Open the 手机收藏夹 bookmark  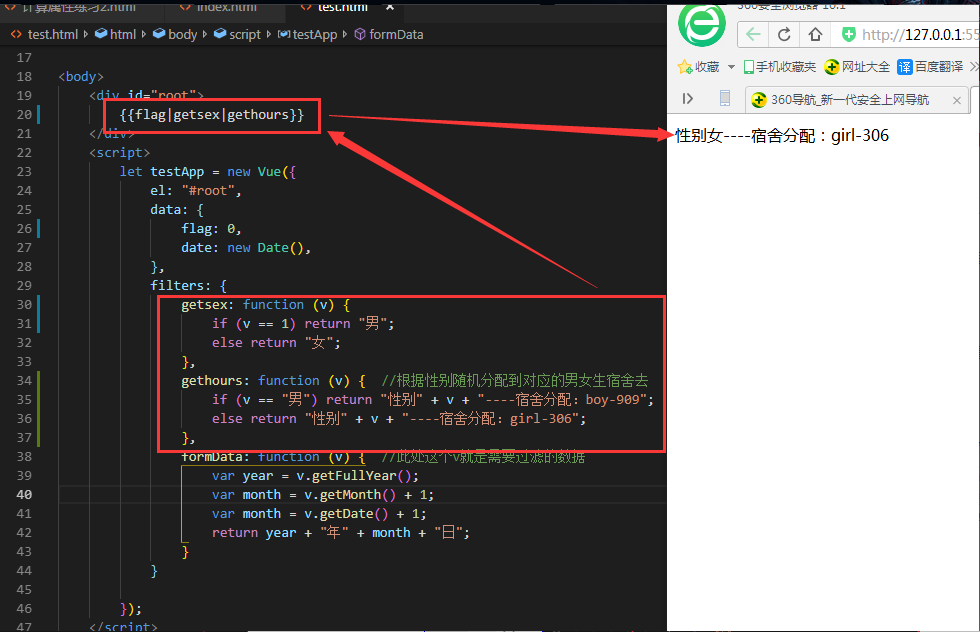779,67
